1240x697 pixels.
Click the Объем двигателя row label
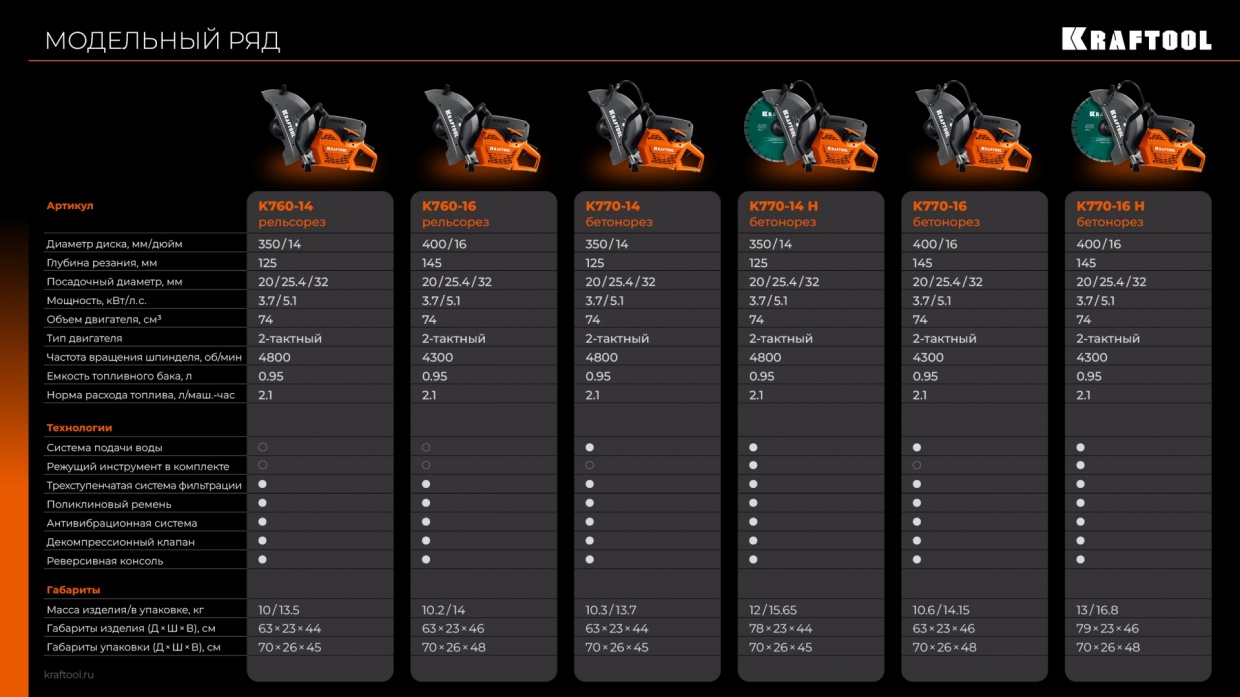point(104,320)
